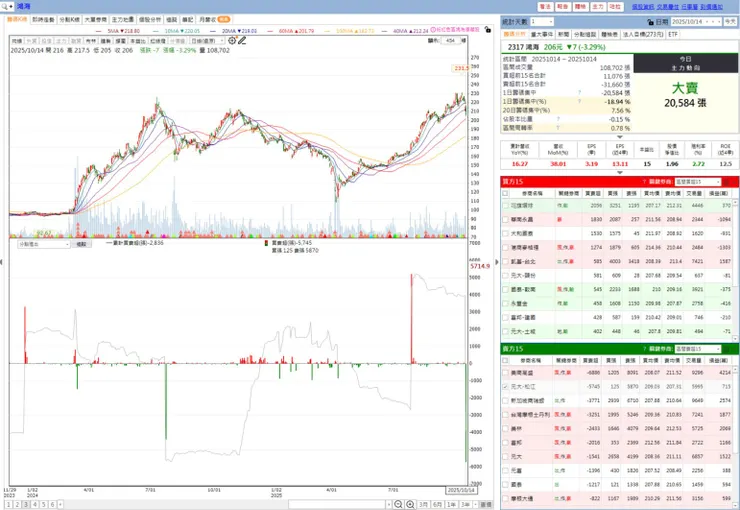The image size is (740, 510).
Task: Zoom in the chart with plus magnifier
Action: (x=411, y=504)
